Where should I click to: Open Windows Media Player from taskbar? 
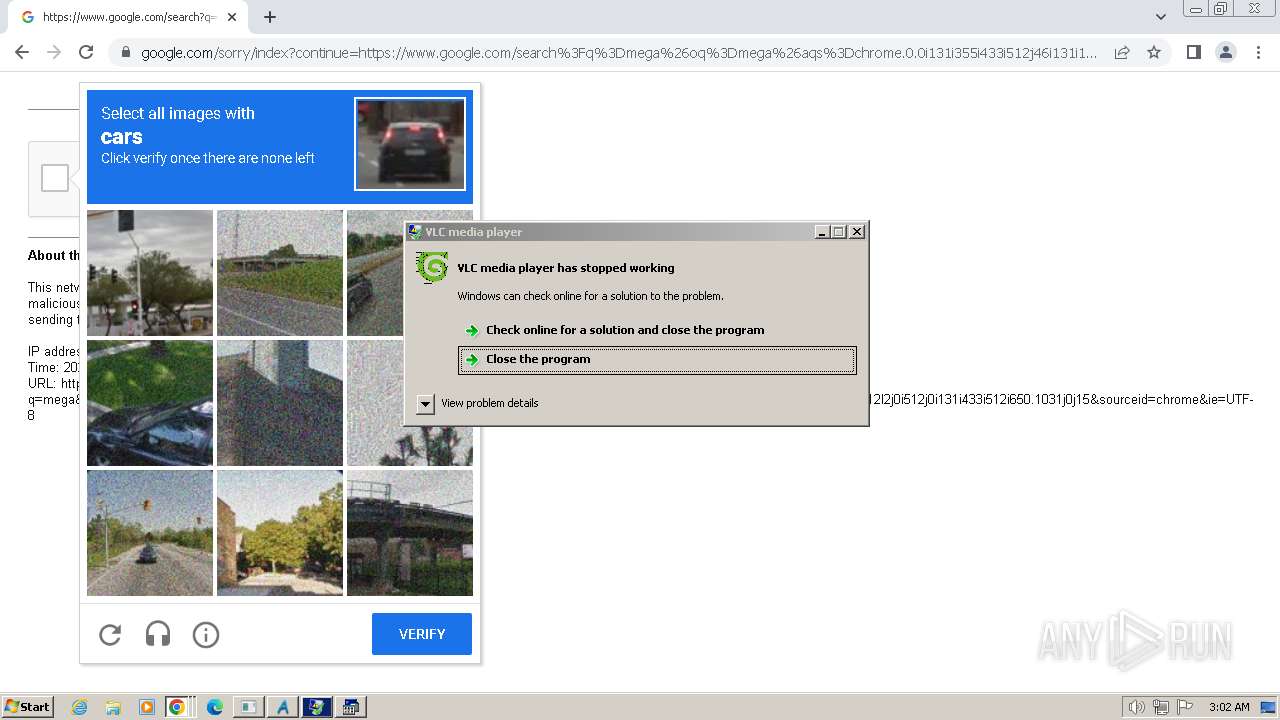tap(146, 707)
